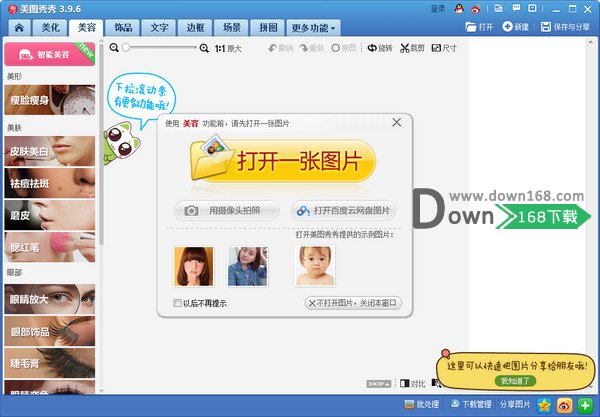The image size is (600, 417).
Task: Select the 眼睛放大 eye enlarge tool
Action: 50,299
